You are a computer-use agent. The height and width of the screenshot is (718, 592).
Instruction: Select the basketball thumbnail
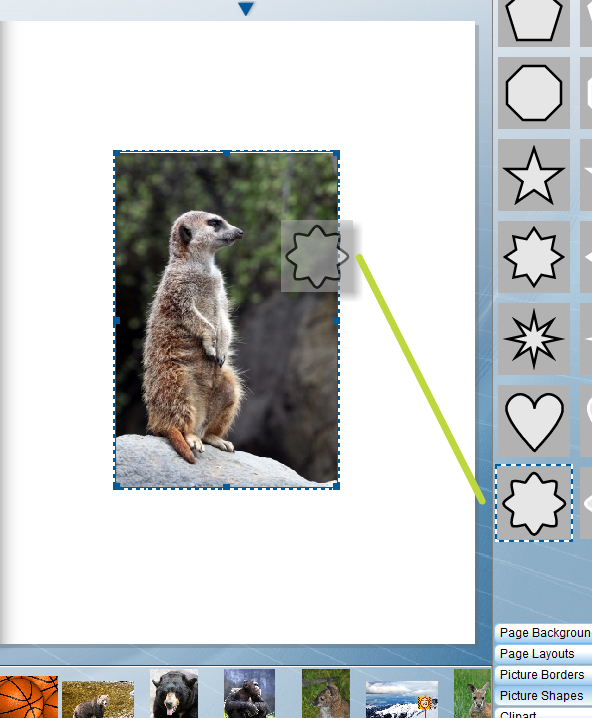coord(28,697)
